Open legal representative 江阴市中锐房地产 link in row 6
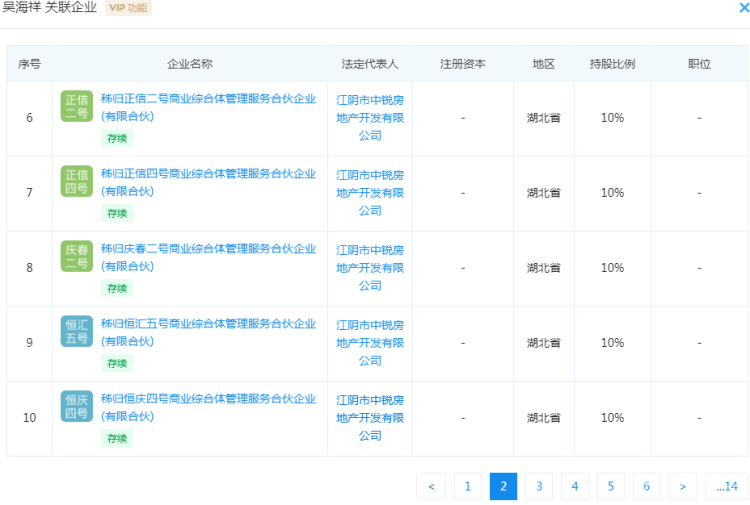The image size is (750, 505). coord(370,118)
